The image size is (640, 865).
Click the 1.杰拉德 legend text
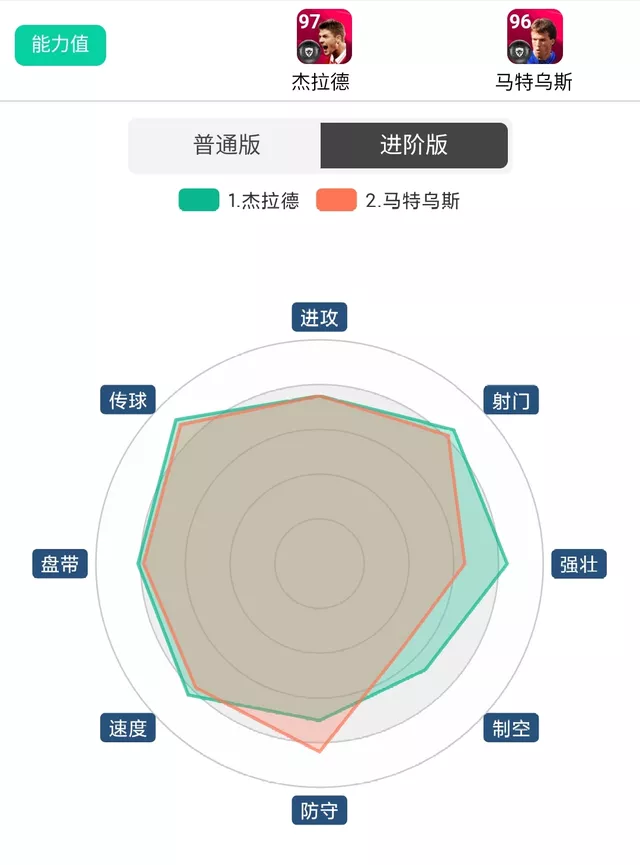click(x=263, y=200)
